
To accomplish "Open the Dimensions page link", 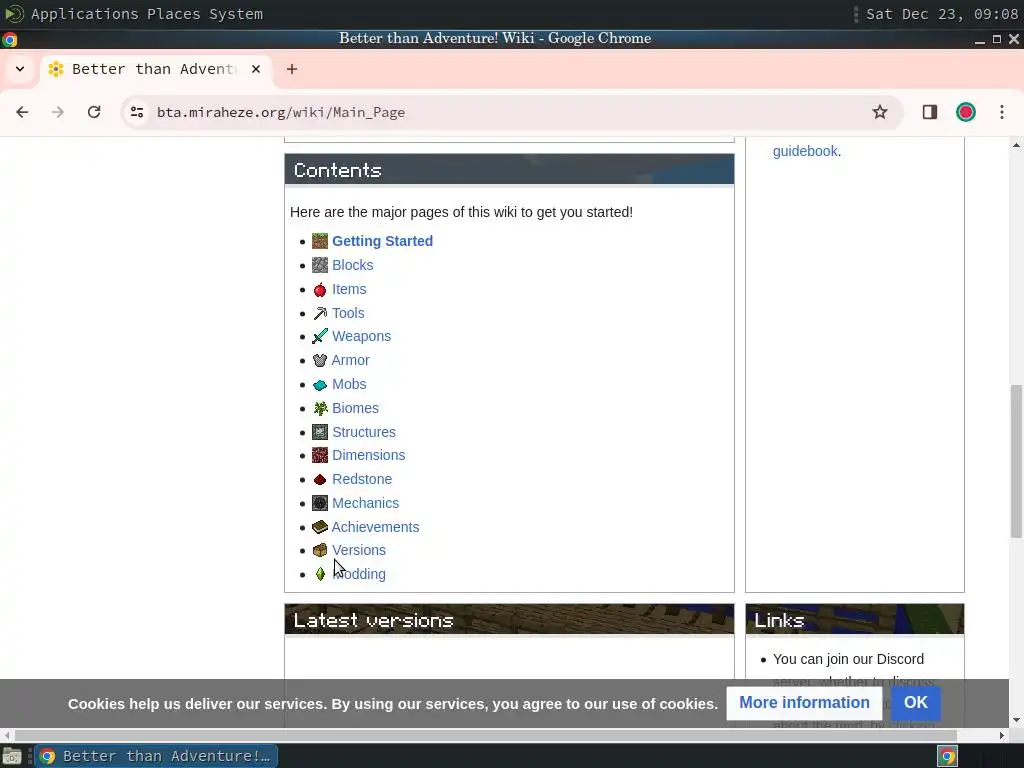I will (368, 455).
